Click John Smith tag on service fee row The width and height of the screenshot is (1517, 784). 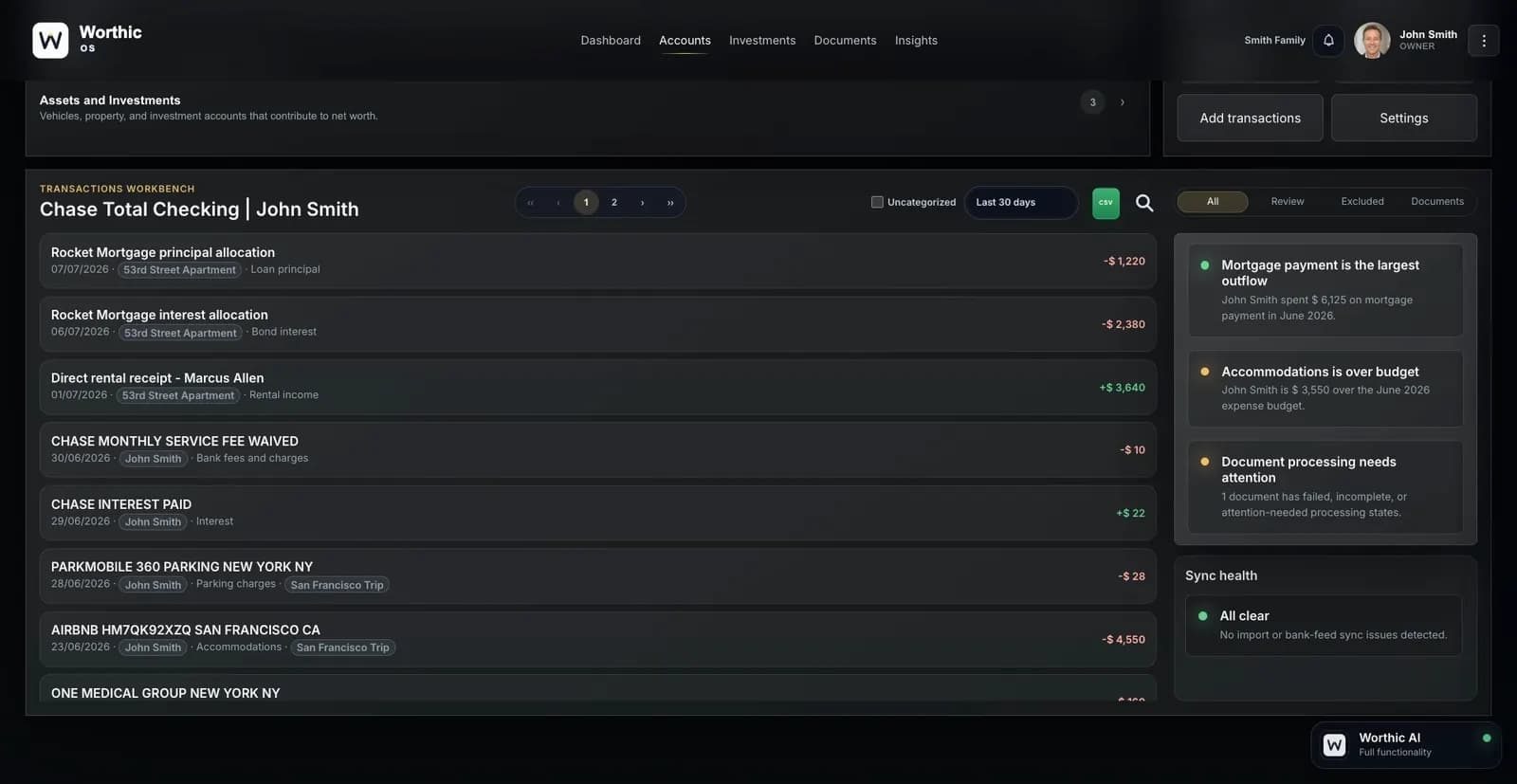tap(153, 459)
